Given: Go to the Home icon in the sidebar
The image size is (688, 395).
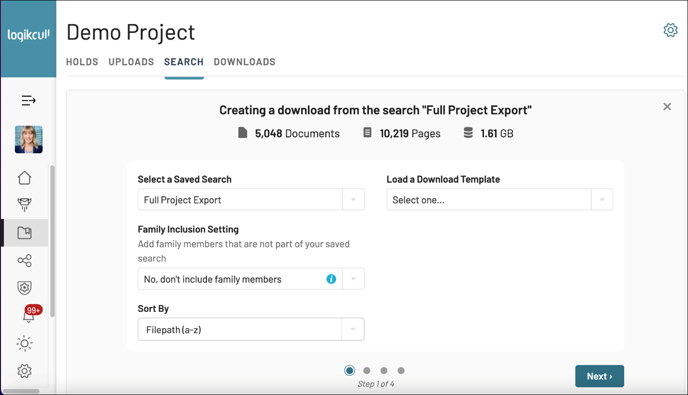Looking at the screenshot, I should [25, 178].
